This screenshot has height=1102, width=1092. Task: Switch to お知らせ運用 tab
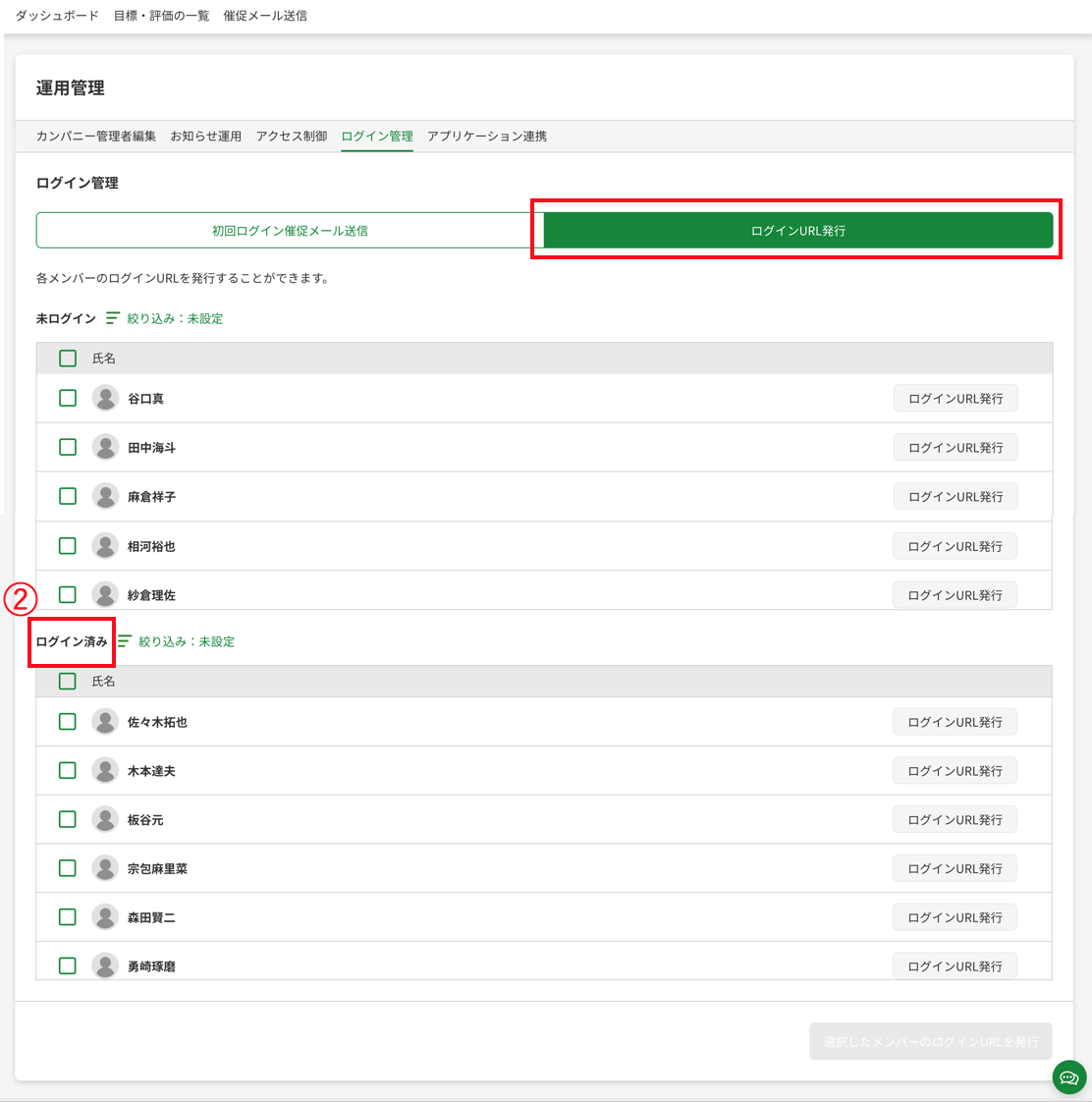pos(206,137)
